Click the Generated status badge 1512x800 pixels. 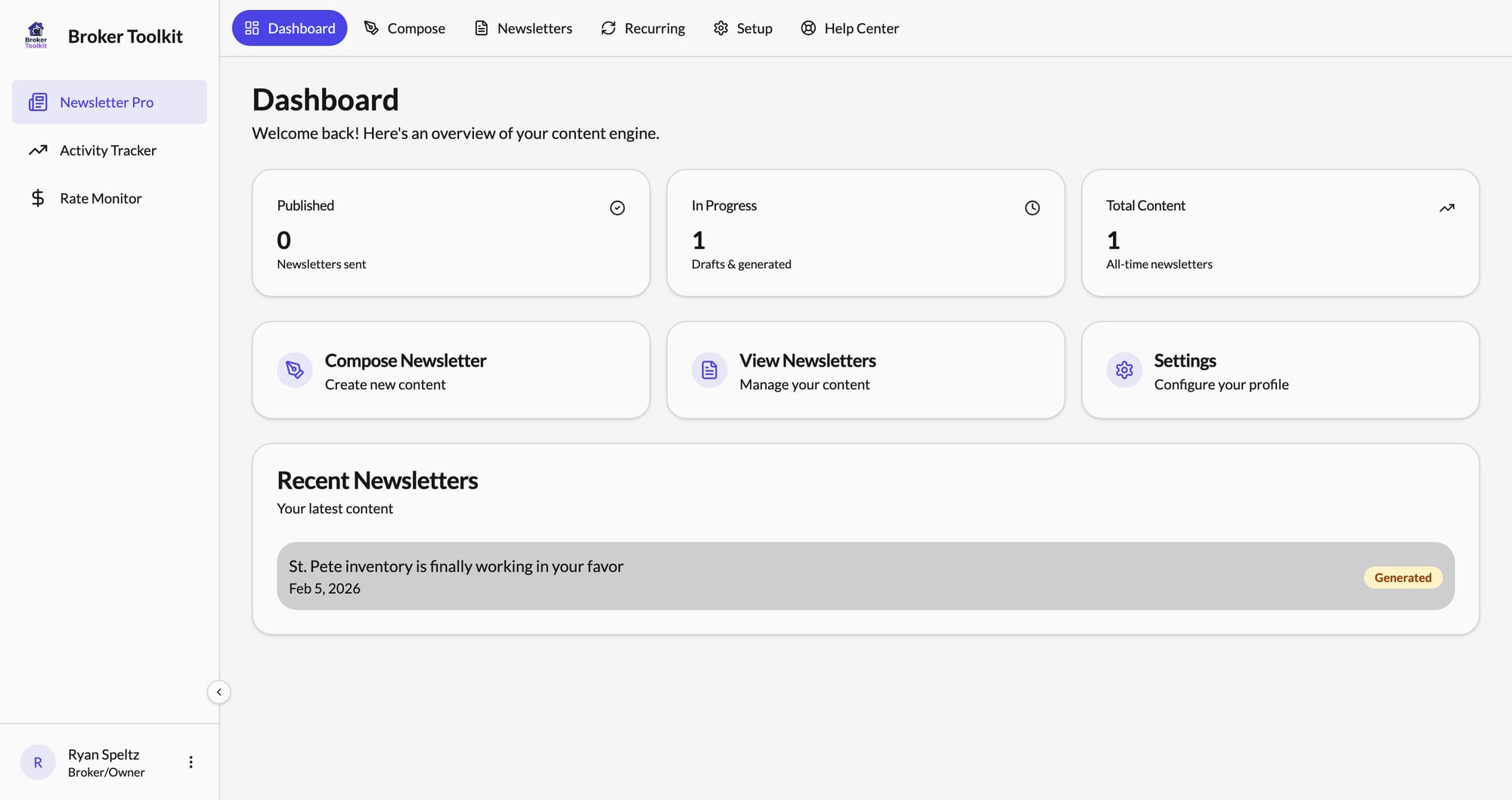tap(1402, 577)
